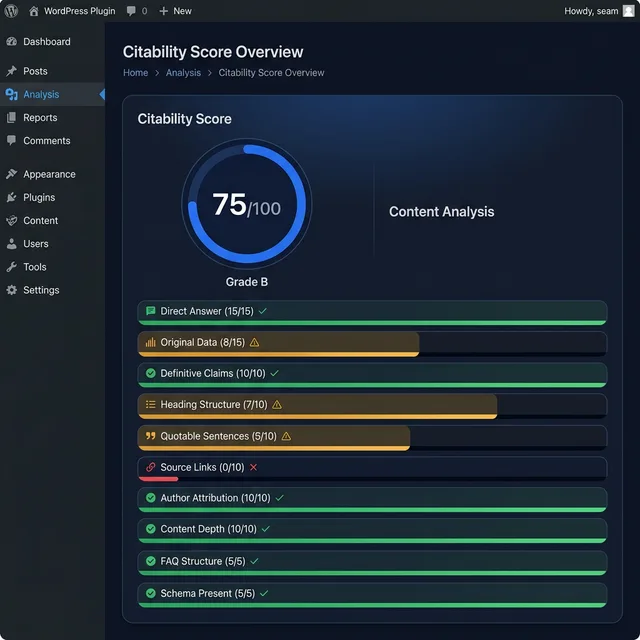Click the Appearance paintbrush icon
This screenshot has width=640, height=640.
[x=12, y=174]
